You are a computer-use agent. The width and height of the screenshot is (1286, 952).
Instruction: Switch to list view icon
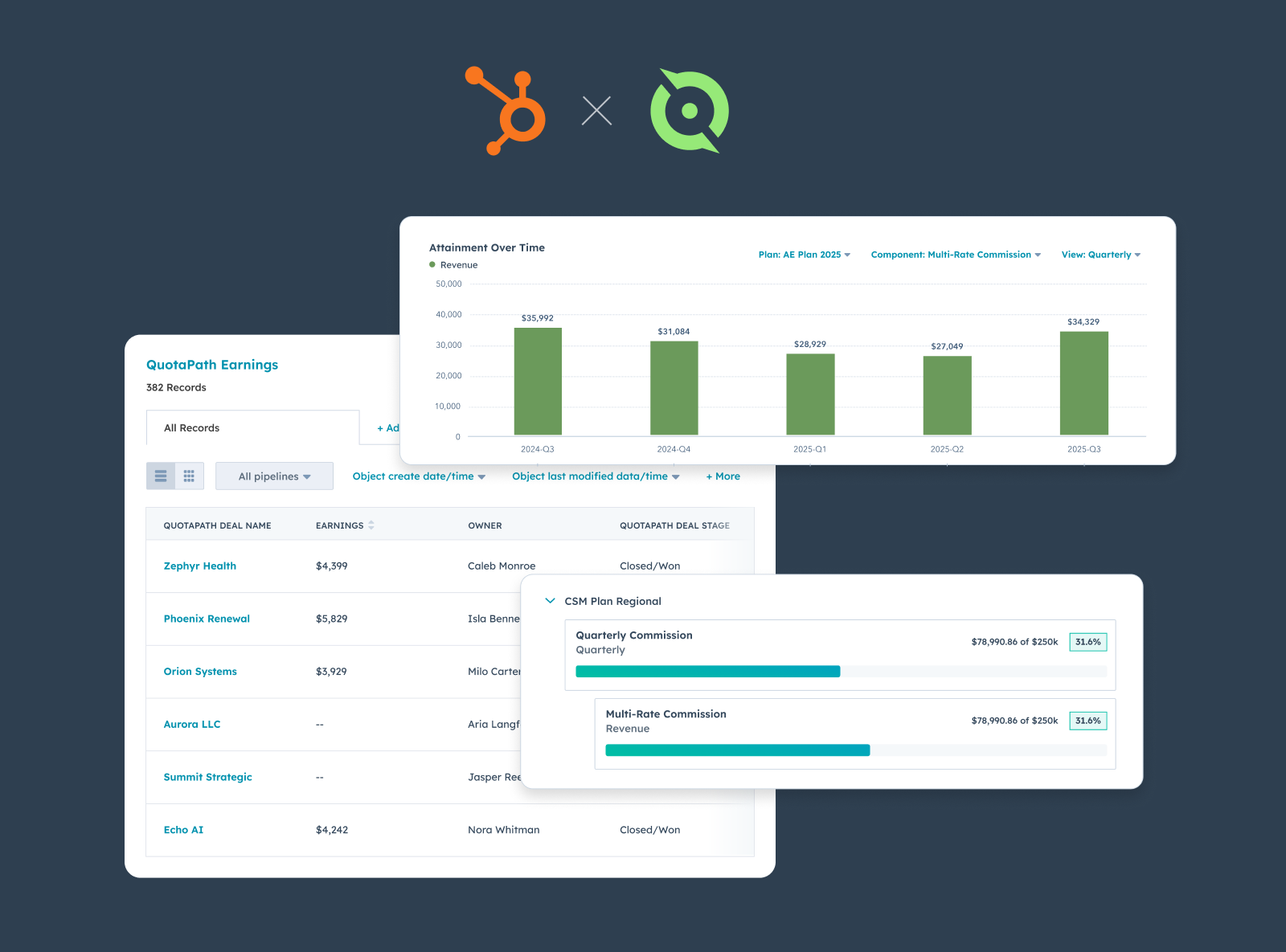coord(161,476)
